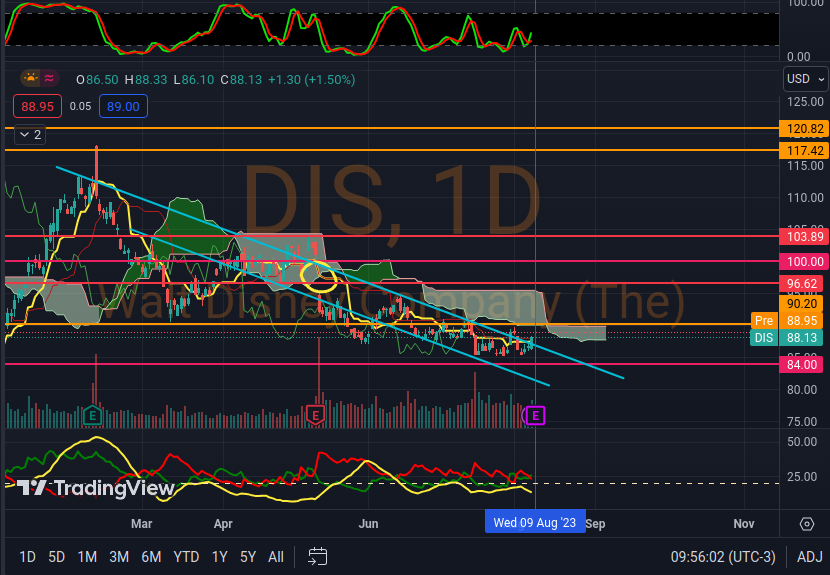Expand the collapsed indicators legend showing 2
Viewport: 830px width, 575px height.
click(x=30, y=134)
